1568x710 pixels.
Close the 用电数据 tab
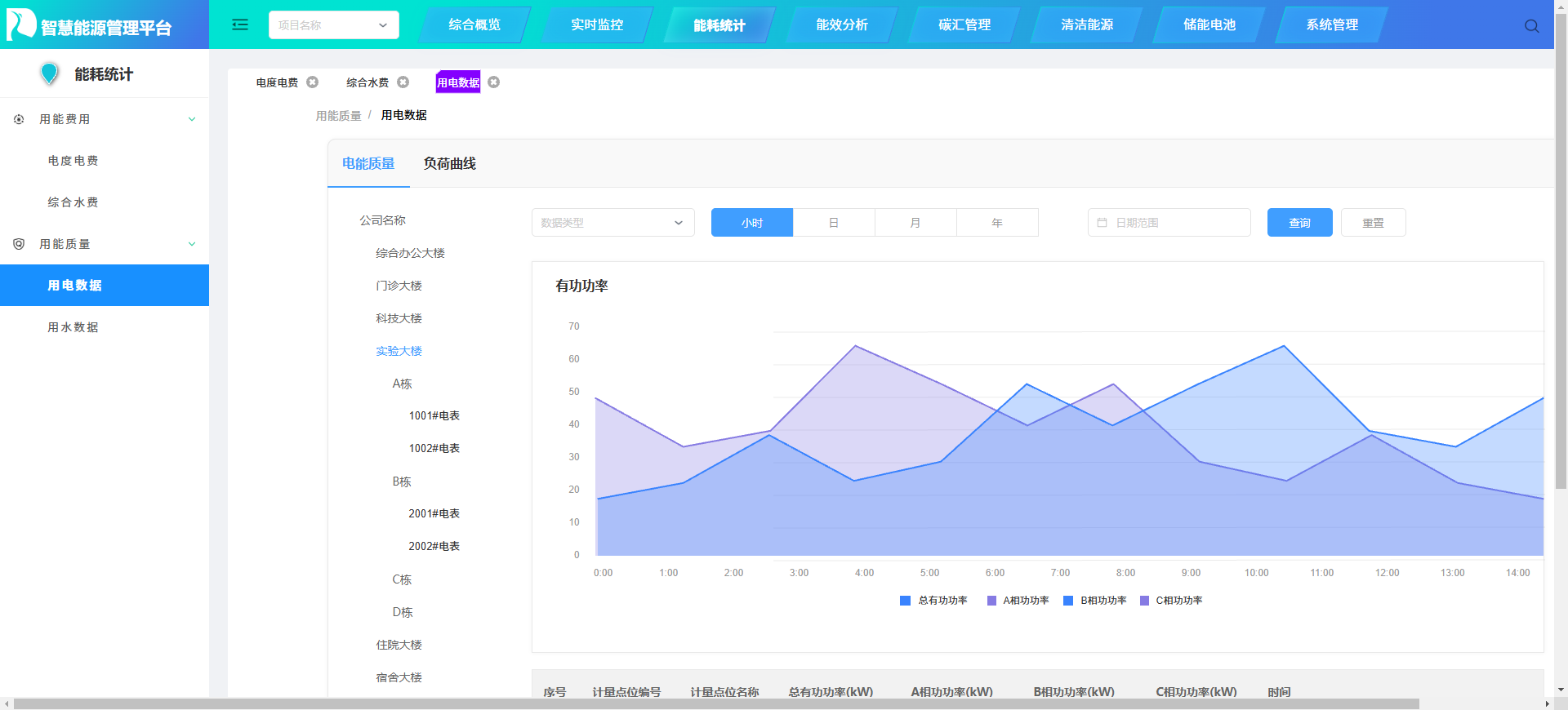493,82
